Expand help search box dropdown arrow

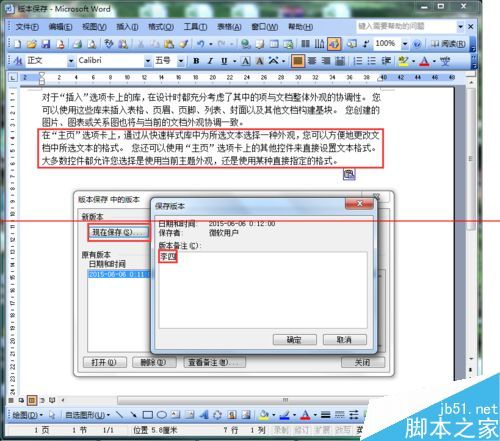[x=460, y=27]
